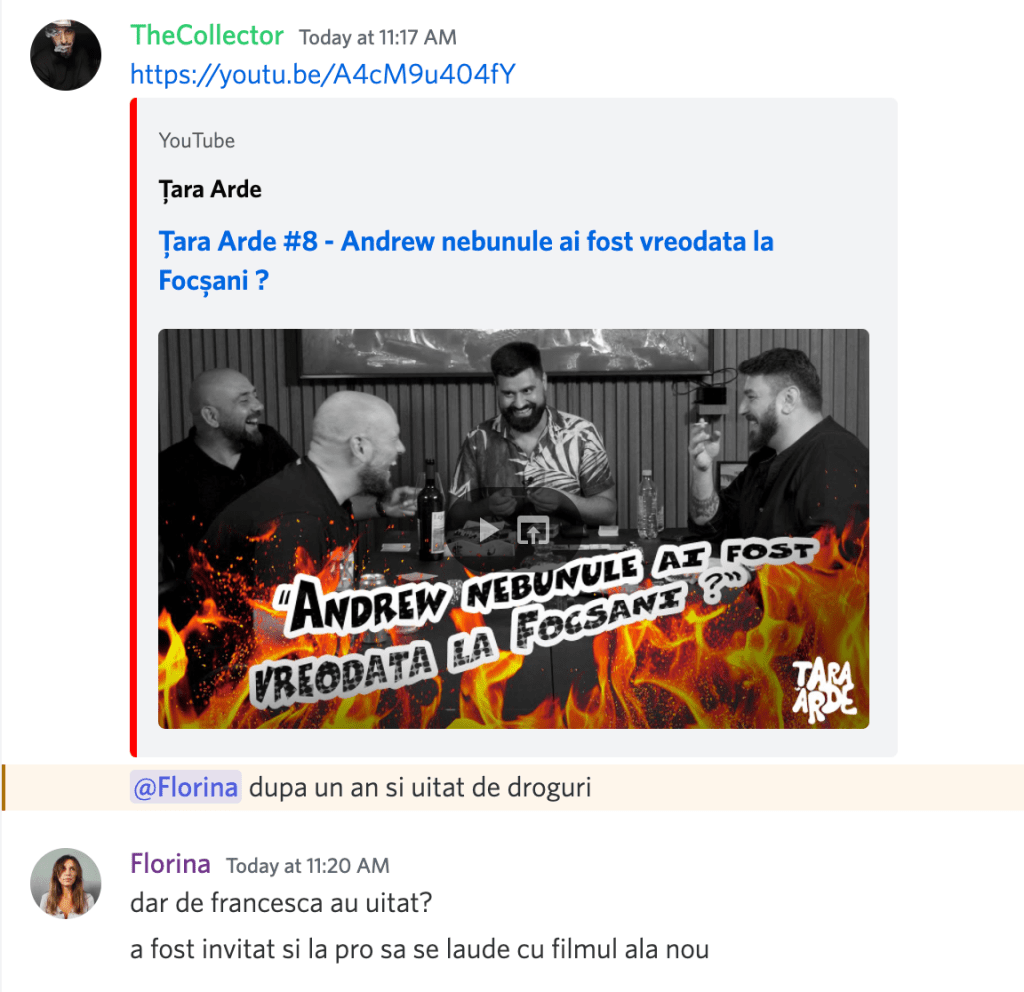This screenshot has width=1024, height=992.
Task: Click the Țara Arde logo in thumbnail
Action: tap(824, 691)
